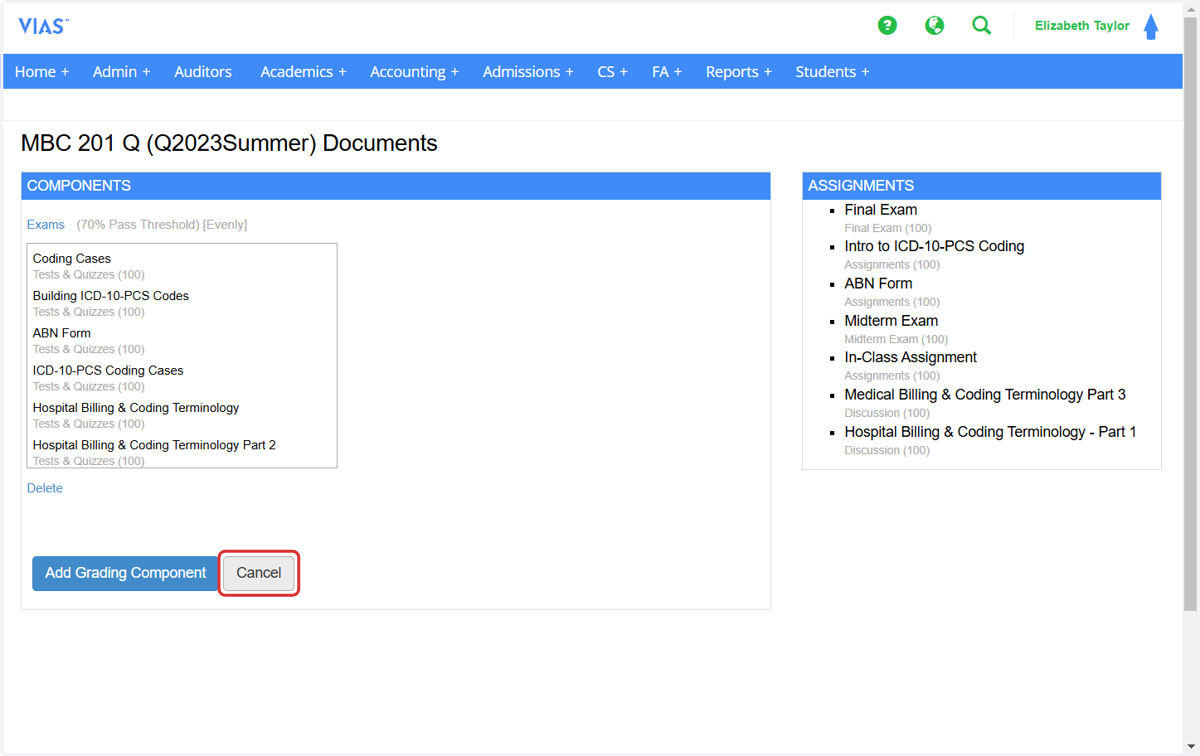
Task: Click the VIAS logo
Action: pyautogui.click(x=44, y=27)
